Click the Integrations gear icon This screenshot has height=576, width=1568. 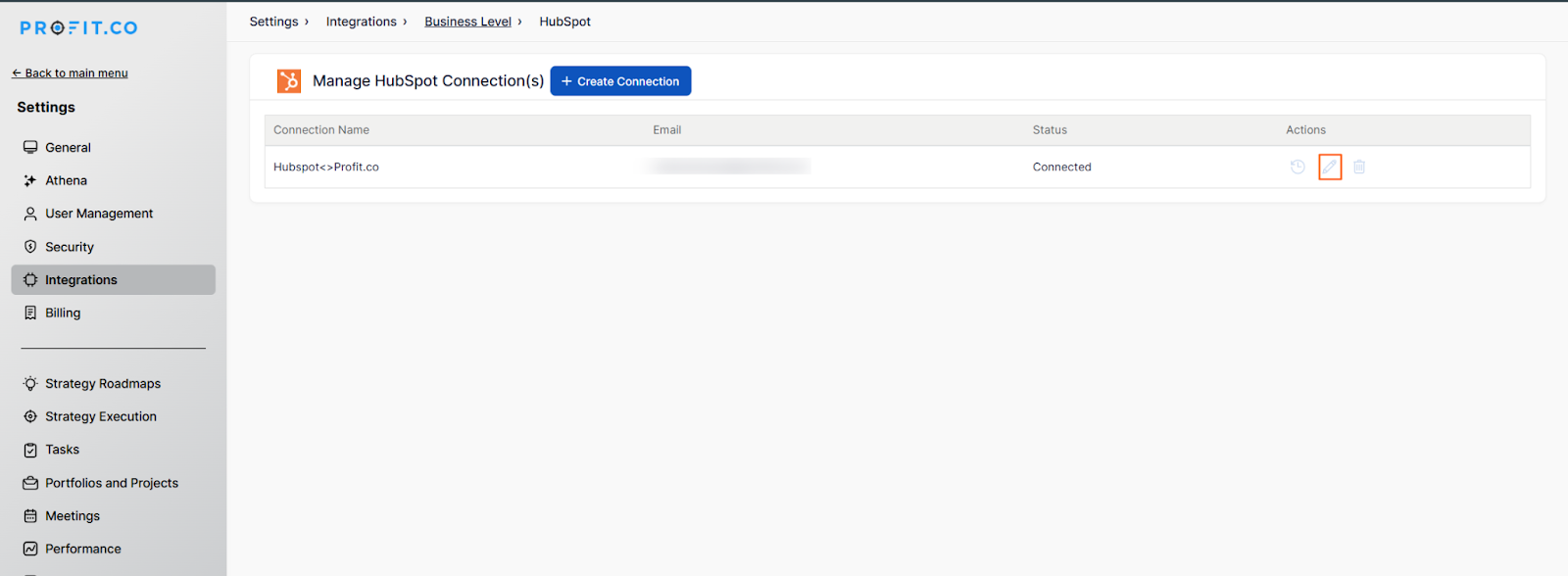pyautogui.click(x=30, y=280)
